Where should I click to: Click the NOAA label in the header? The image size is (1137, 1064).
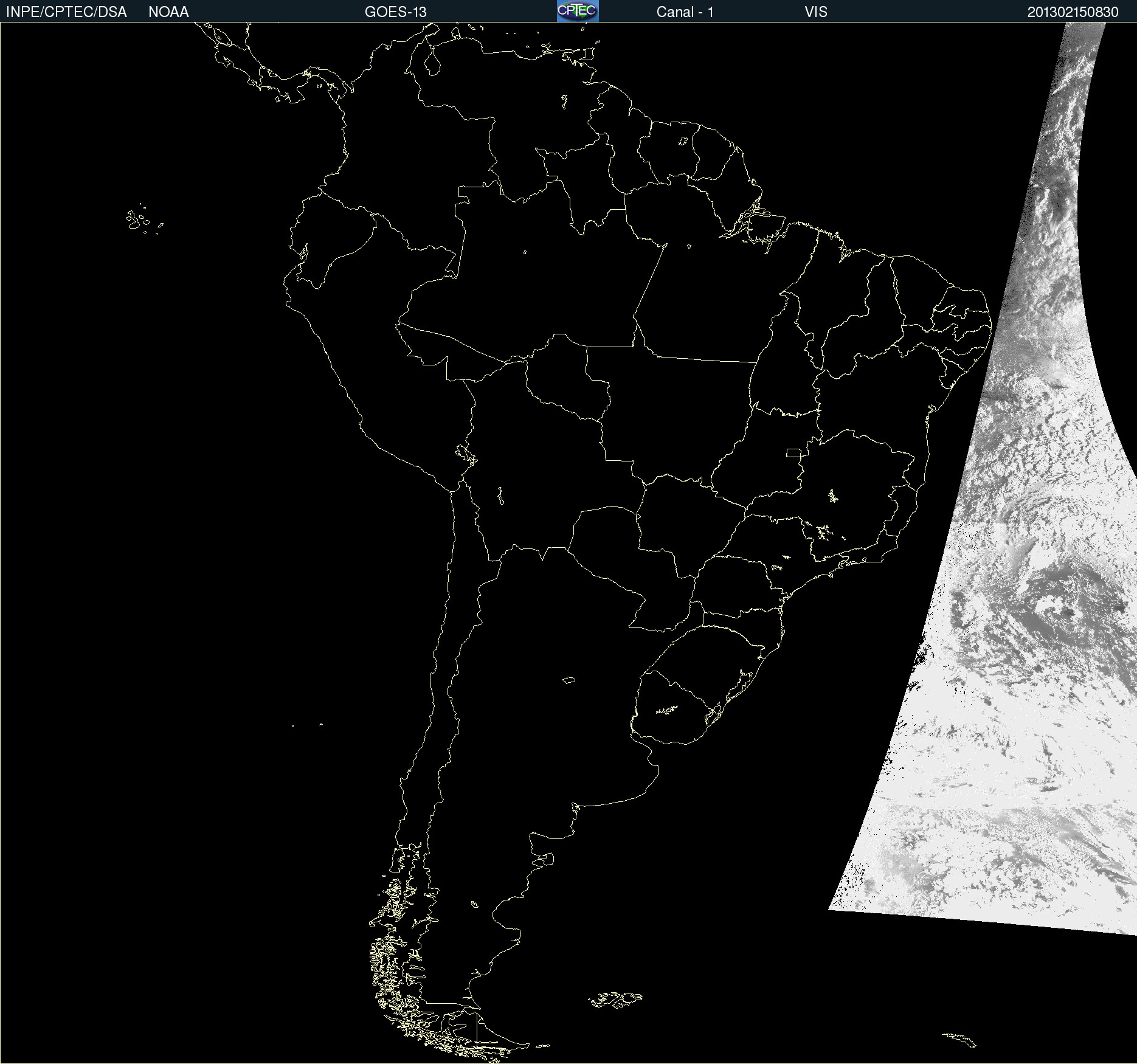168,12
